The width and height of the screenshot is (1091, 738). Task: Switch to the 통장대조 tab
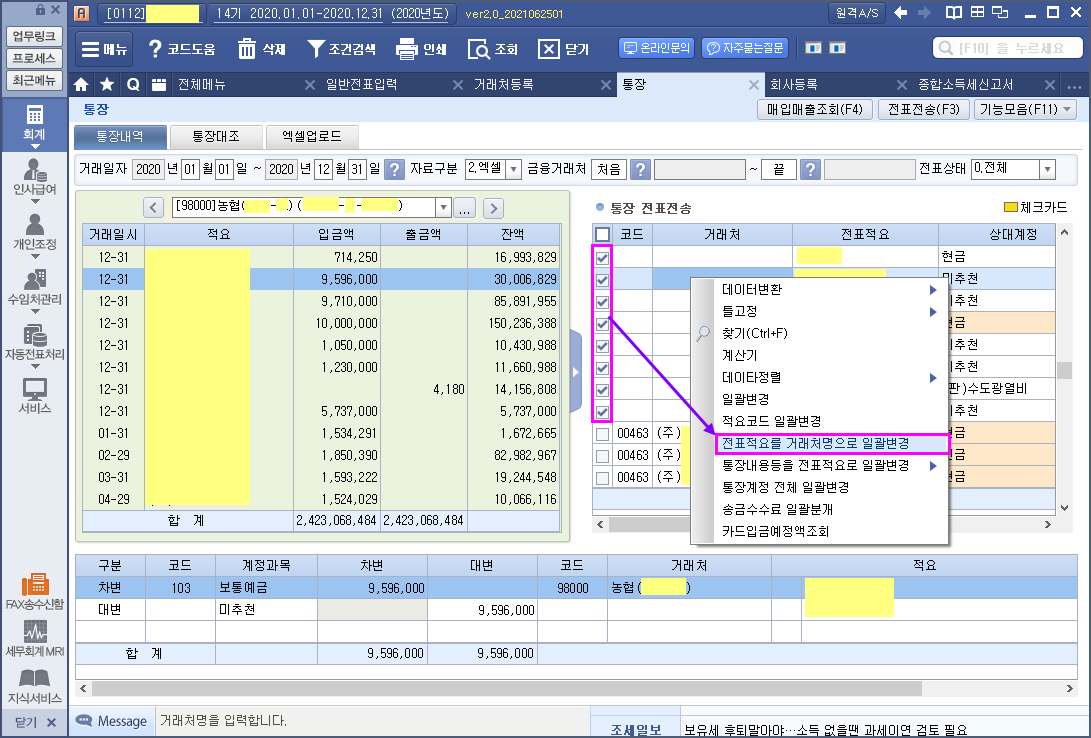click(x=216, y=136)
